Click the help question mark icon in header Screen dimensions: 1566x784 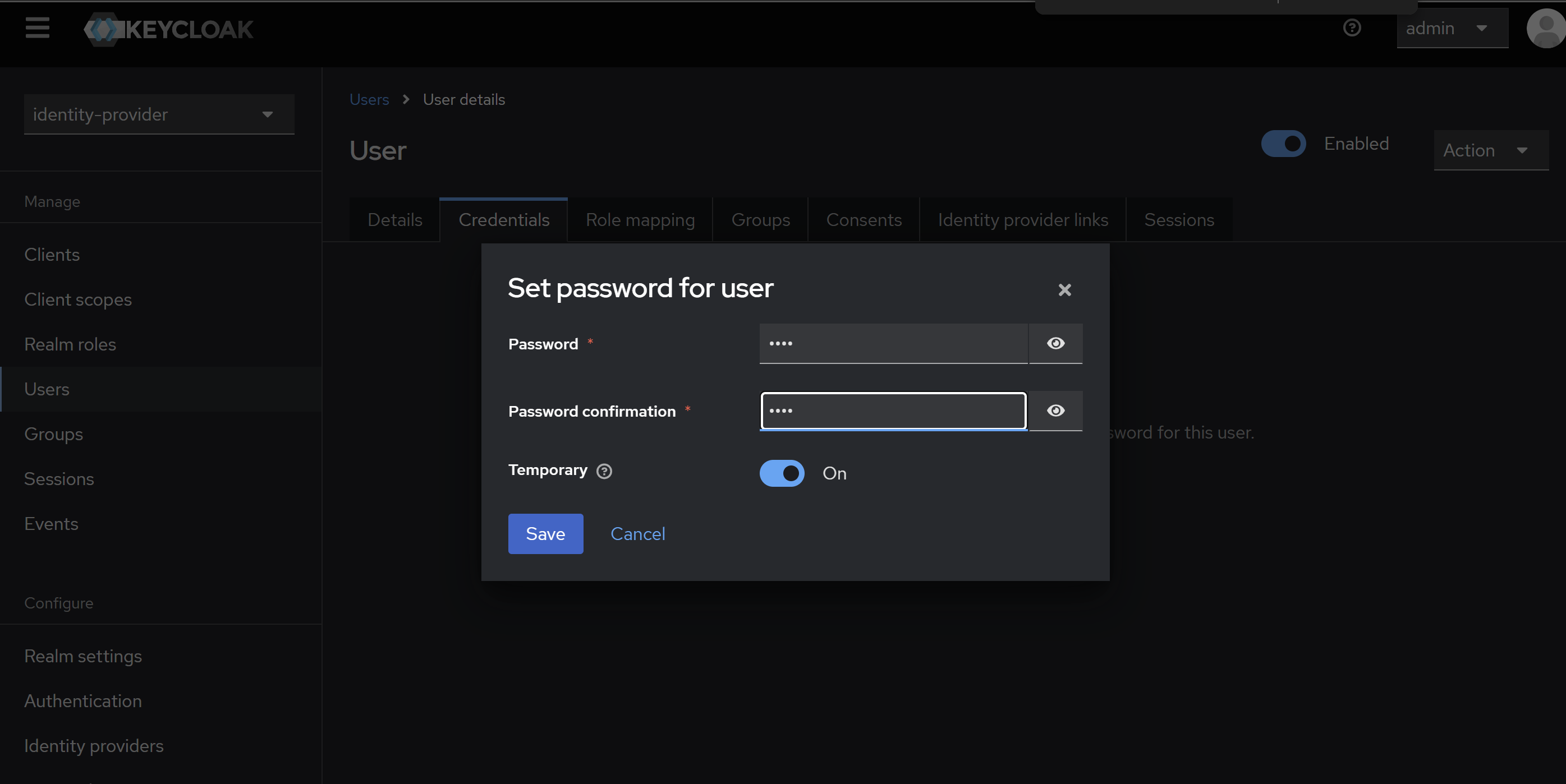(1352, 28)
